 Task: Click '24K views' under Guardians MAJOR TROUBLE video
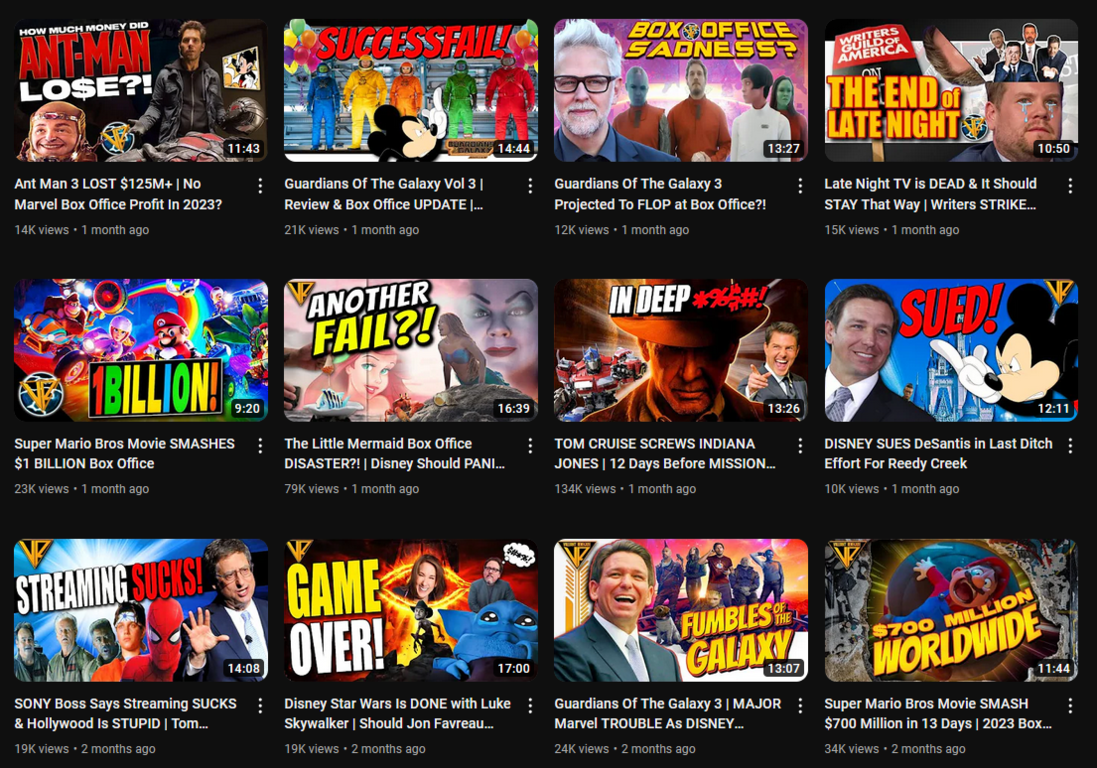click(581, 748)
